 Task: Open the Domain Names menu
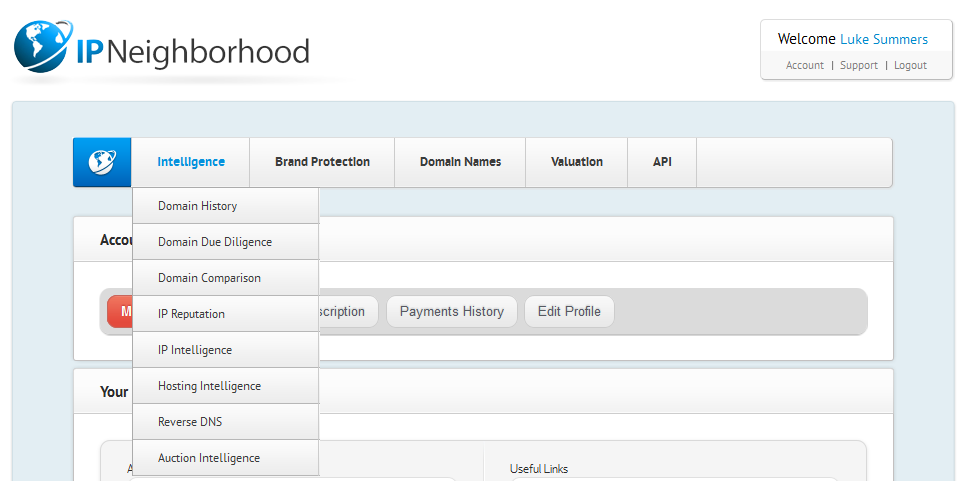click(460, 162)
